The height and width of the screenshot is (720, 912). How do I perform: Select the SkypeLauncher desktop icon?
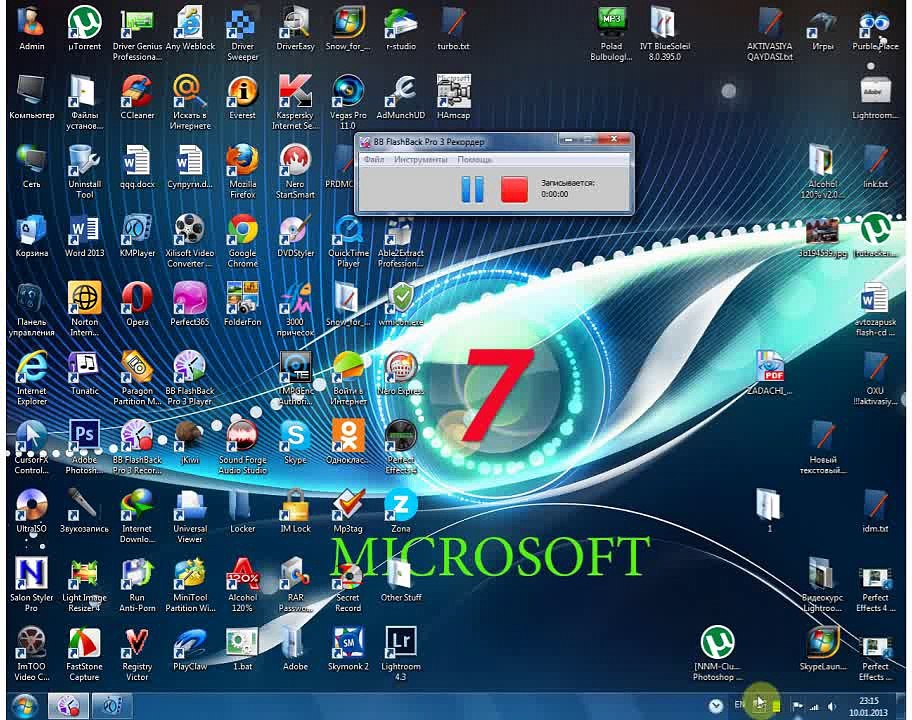click(x=822, y=648)
